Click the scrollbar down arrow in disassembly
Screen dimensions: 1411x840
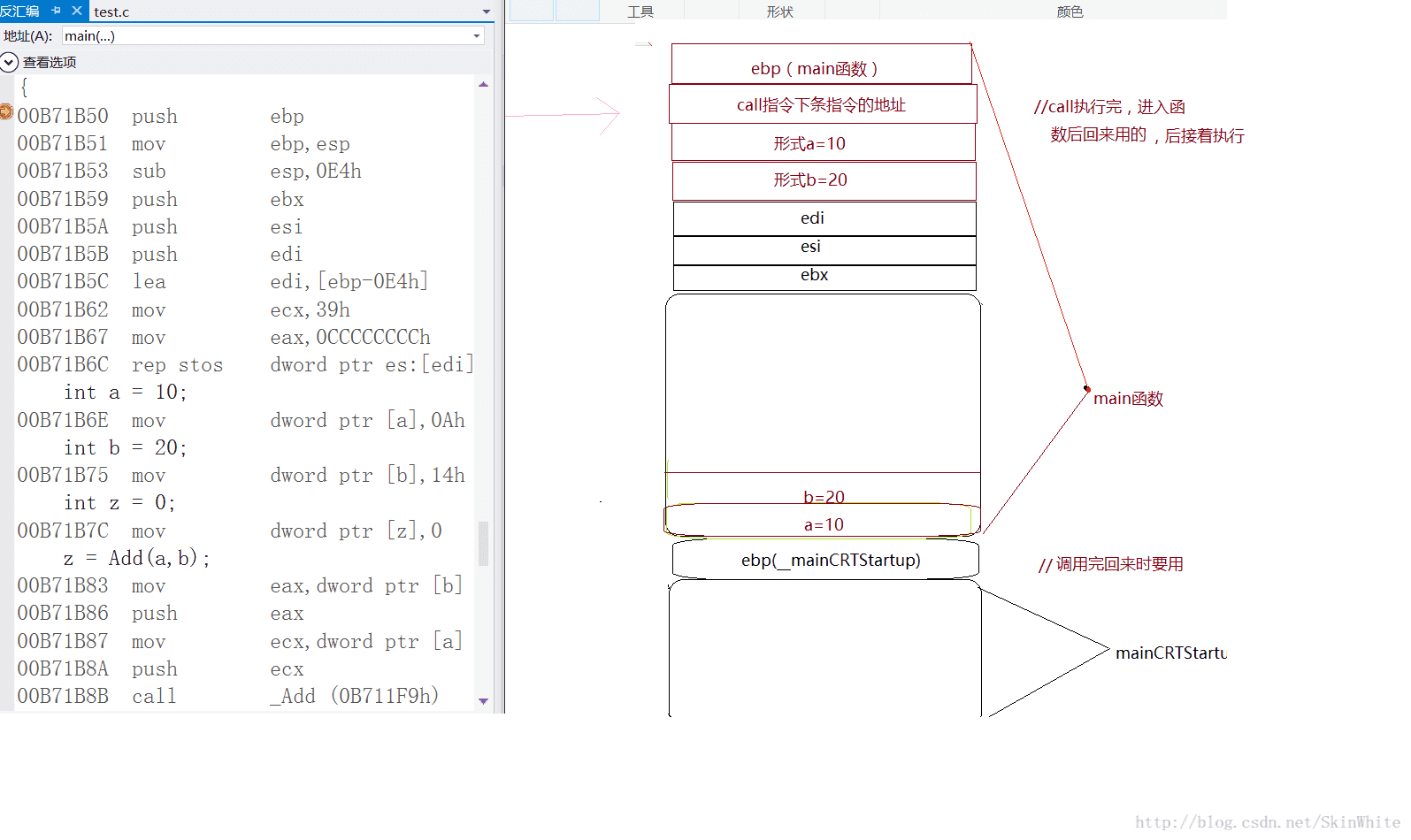483,701
